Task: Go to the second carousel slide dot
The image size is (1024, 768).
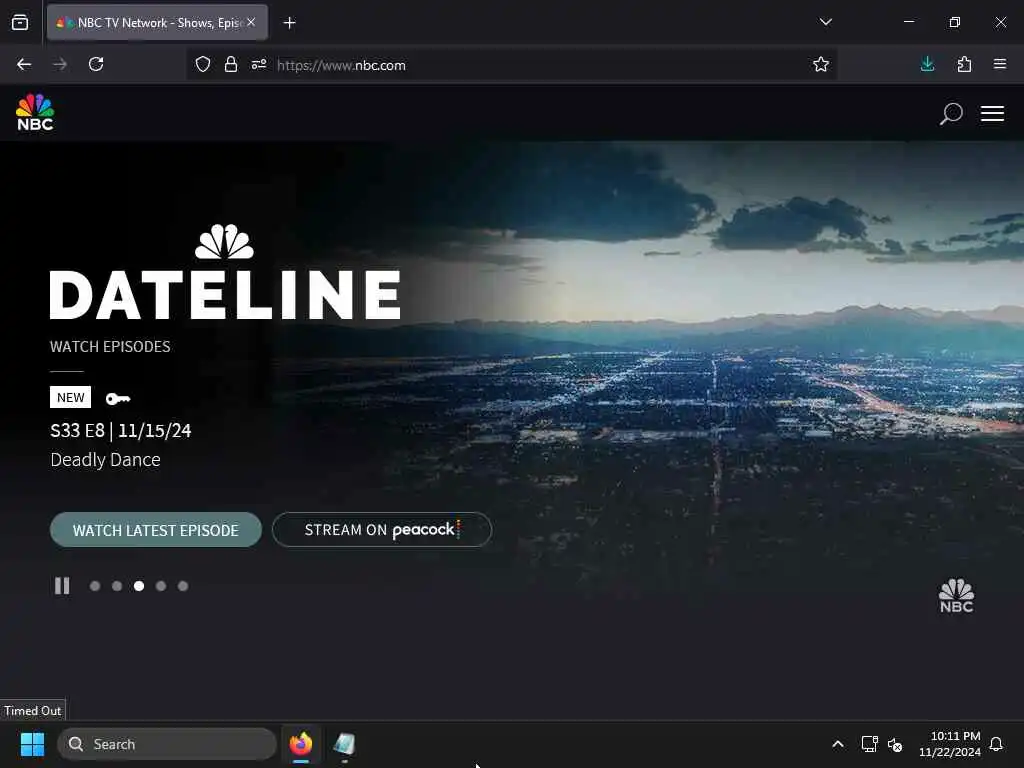Action: point(117,586)
